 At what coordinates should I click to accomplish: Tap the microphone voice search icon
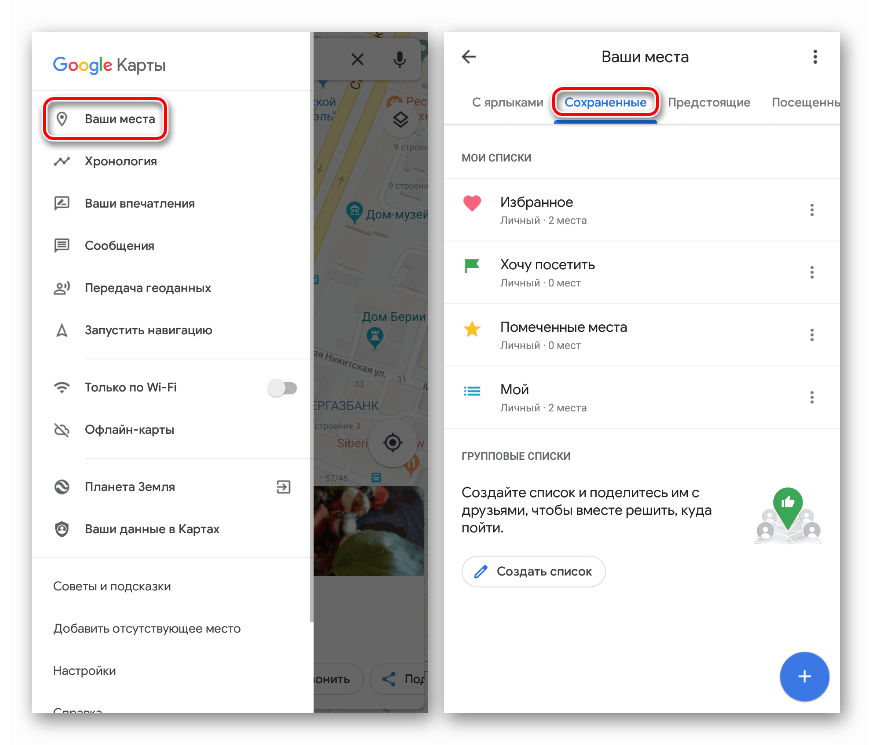tap(399, 59)
